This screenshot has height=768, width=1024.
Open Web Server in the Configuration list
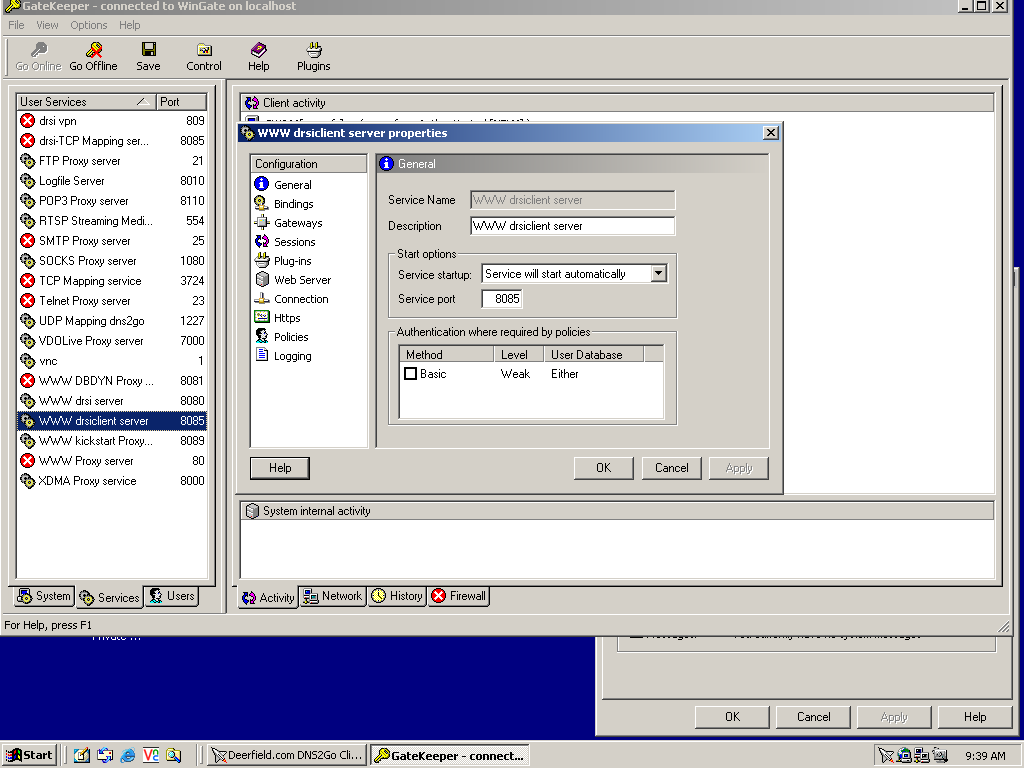[x=293, y=280]
